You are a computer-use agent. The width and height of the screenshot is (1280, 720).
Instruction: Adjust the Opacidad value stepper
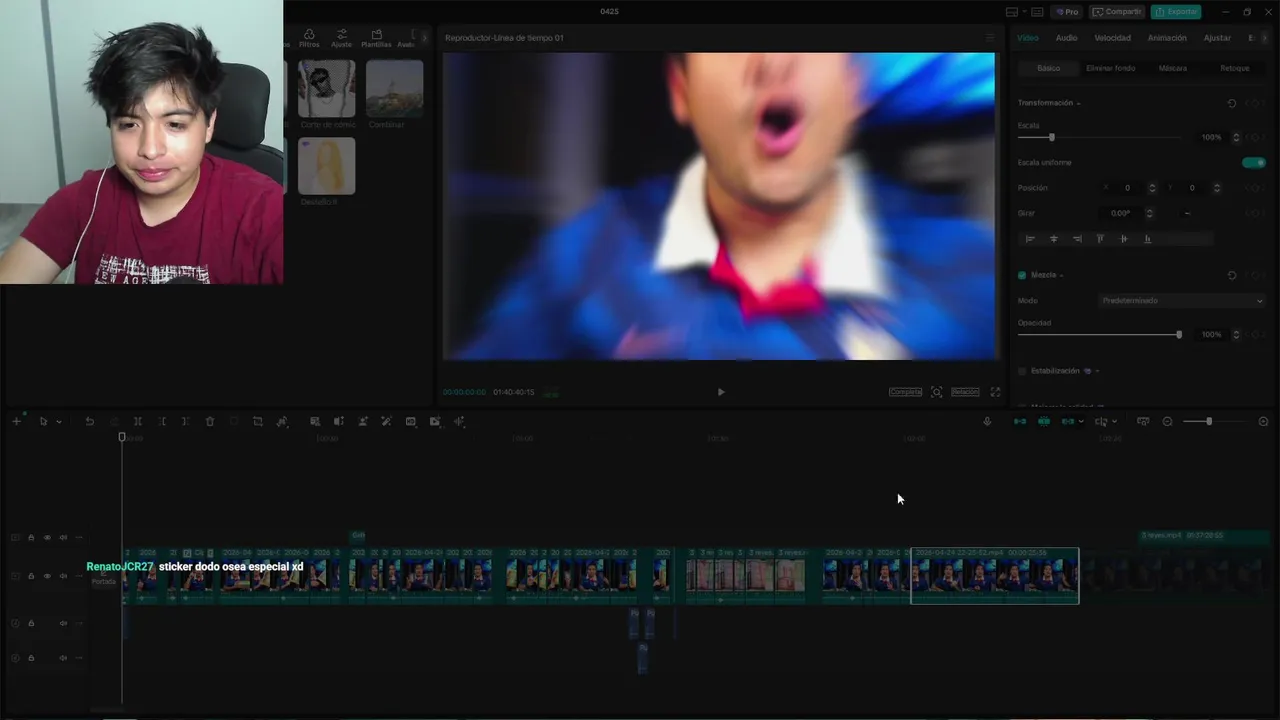tap(1236, 334)
